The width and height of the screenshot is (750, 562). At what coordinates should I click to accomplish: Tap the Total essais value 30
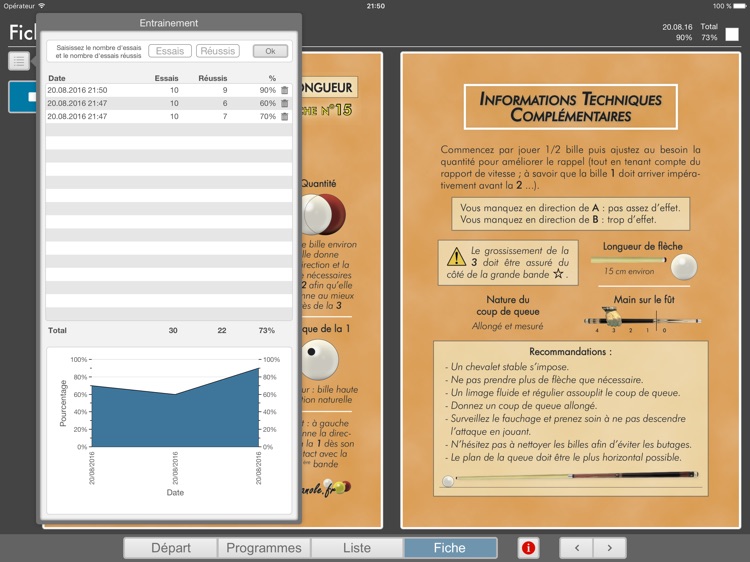173,330
